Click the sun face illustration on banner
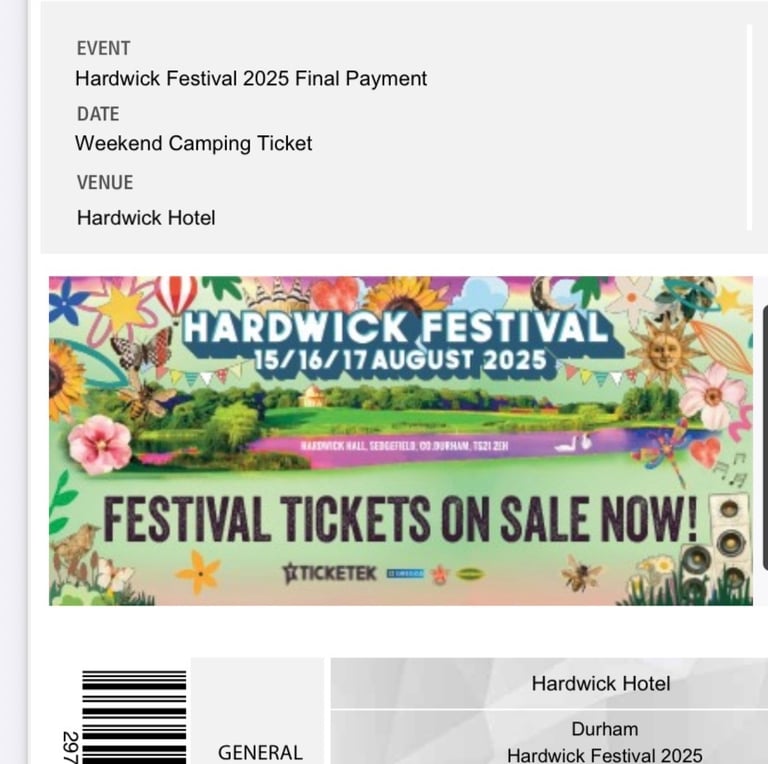Screen dimensions: 768x764 pos(664,349)
